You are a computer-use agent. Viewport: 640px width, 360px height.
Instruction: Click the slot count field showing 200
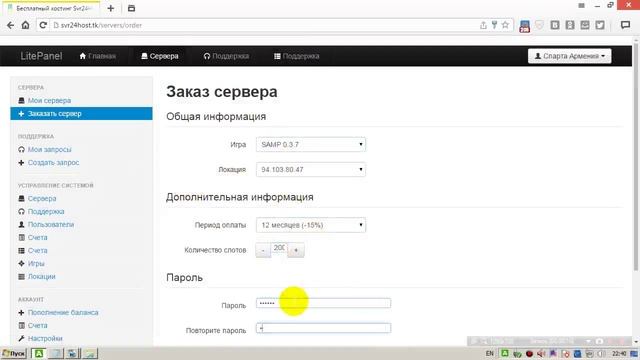pyautogui.click(x=279, y=248)
